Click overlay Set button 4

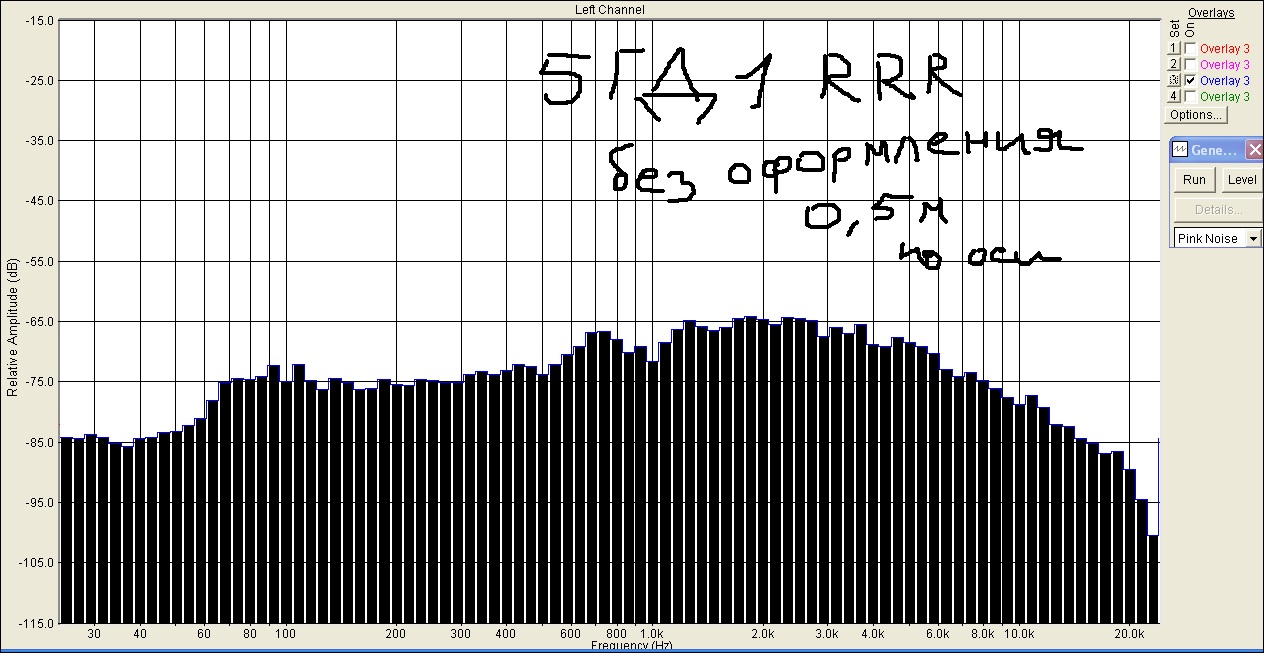tap(1175, 97)
